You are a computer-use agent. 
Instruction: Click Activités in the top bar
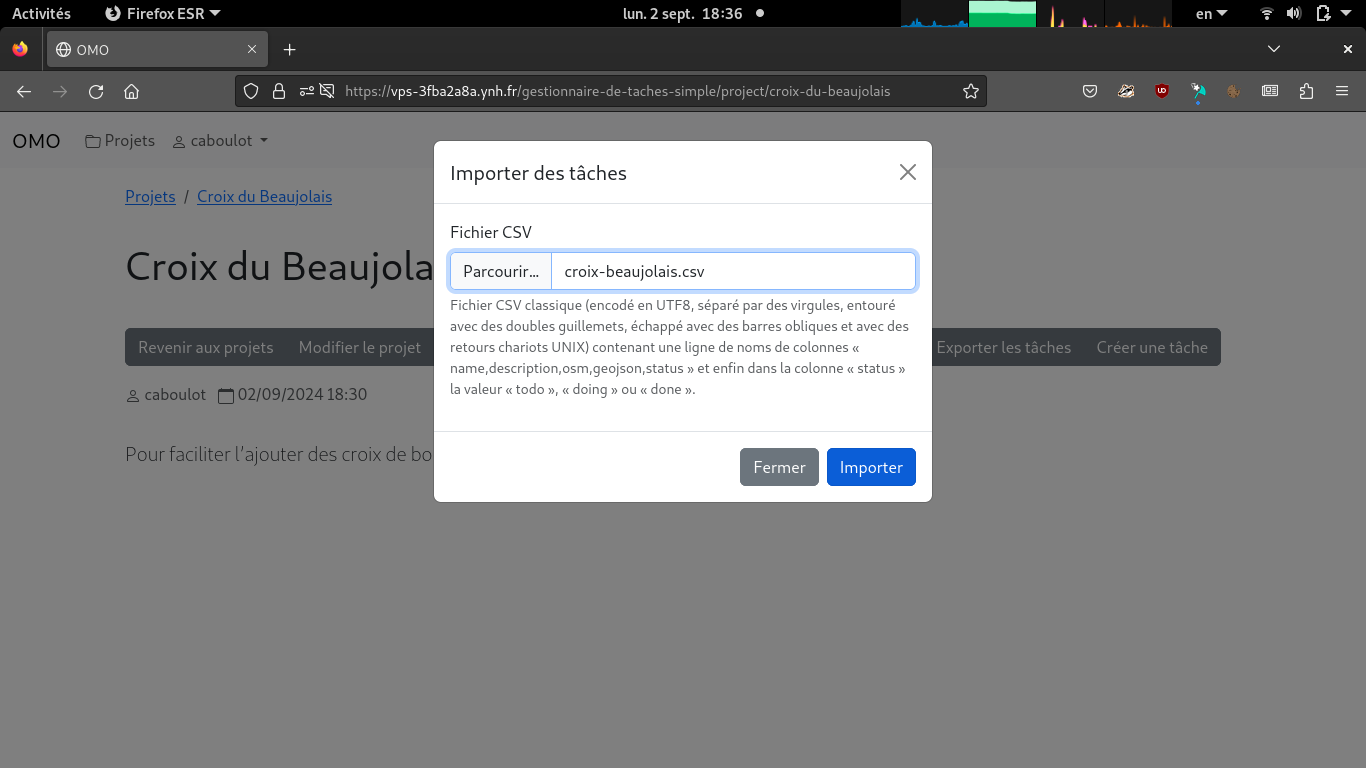coord(41,13)
